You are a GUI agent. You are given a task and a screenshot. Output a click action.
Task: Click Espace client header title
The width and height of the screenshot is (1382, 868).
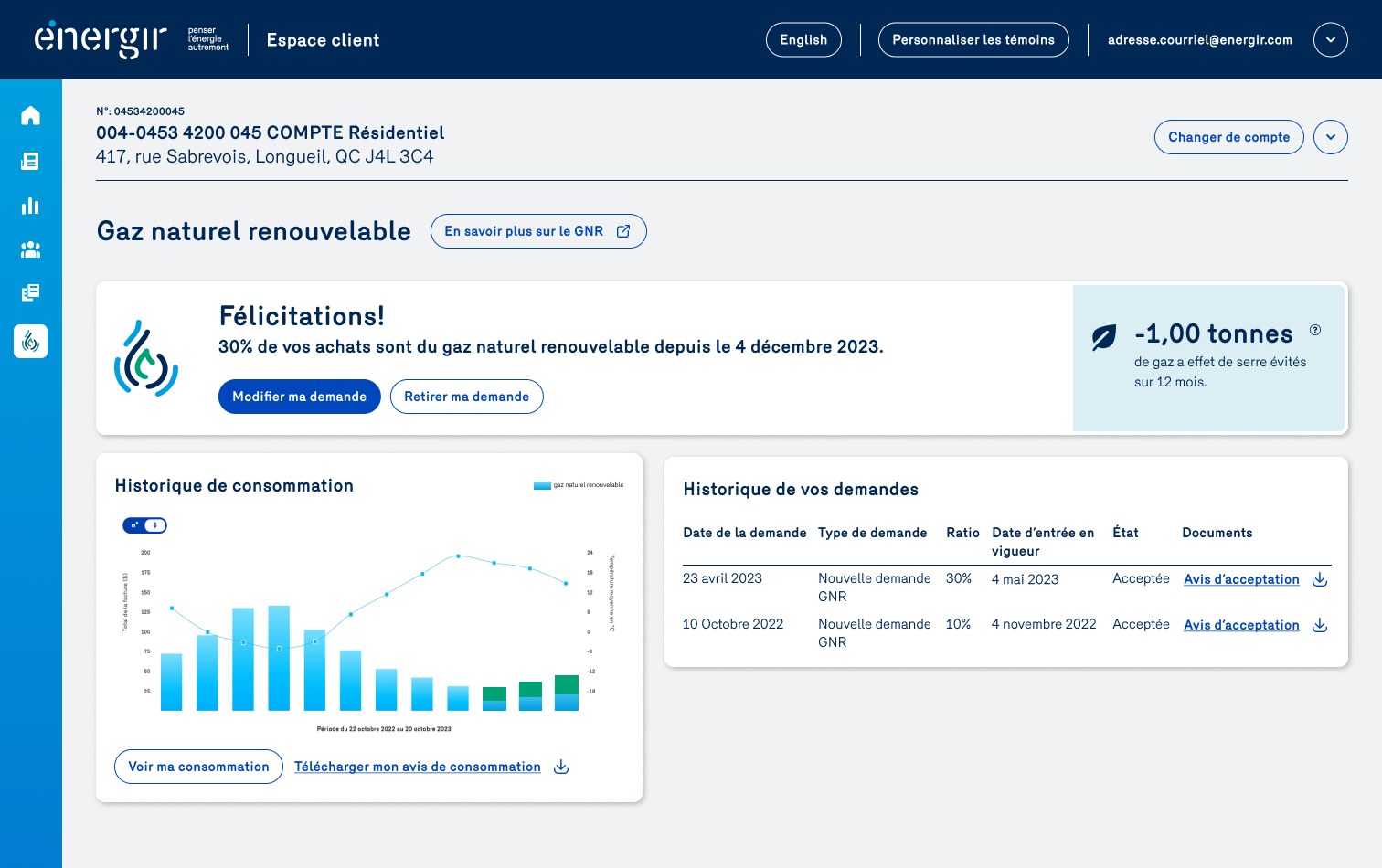pos(323,40)
